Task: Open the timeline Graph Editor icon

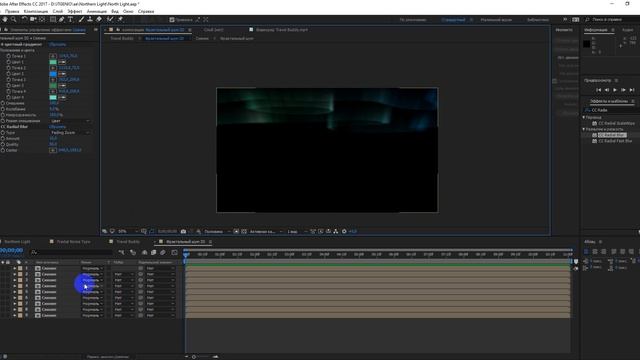Action: (174, 253)
